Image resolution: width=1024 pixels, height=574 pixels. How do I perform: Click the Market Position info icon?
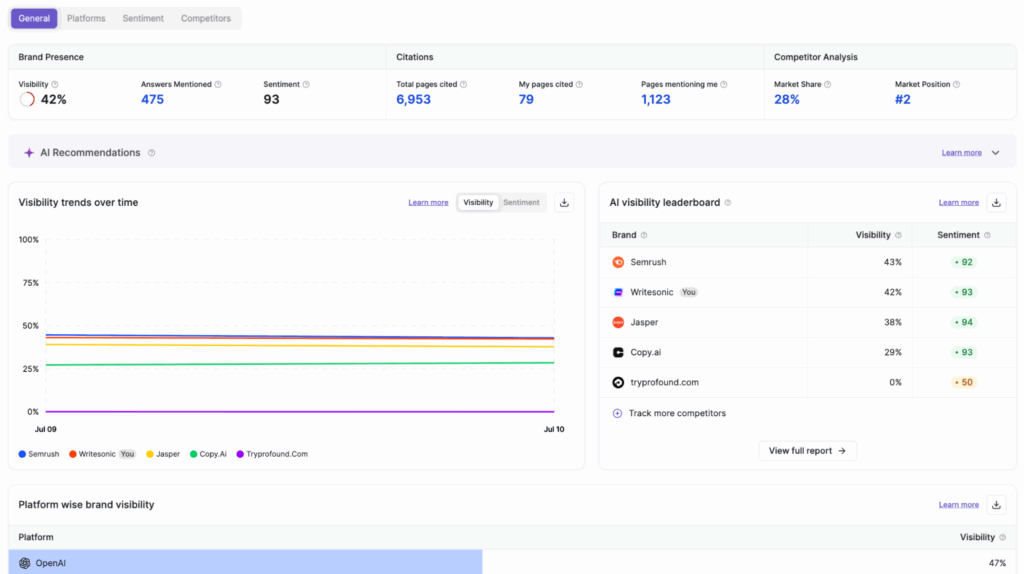[957, 84]
